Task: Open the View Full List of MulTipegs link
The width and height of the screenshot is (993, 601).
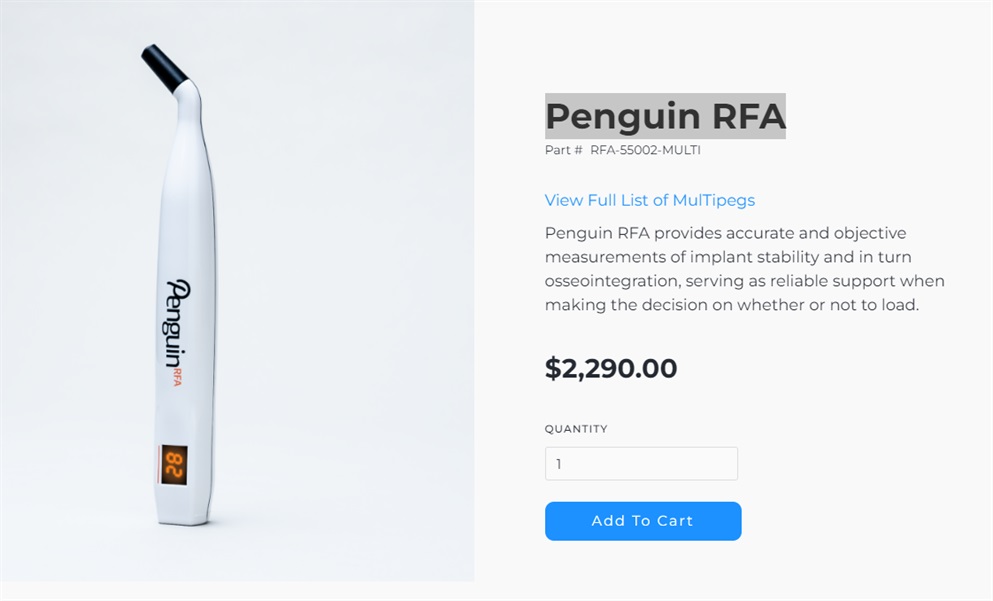Action: tap(649, 200)
